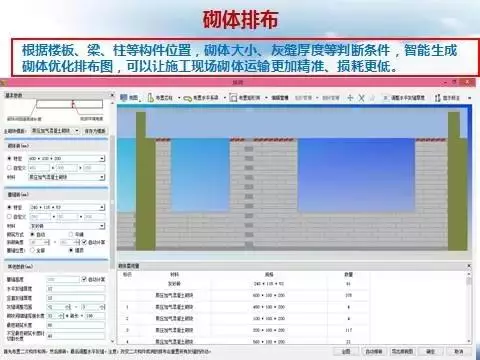This screenshot has height=360, width=480.
Task: Select the 'all' filler position radio
Action: pos(33,250)
